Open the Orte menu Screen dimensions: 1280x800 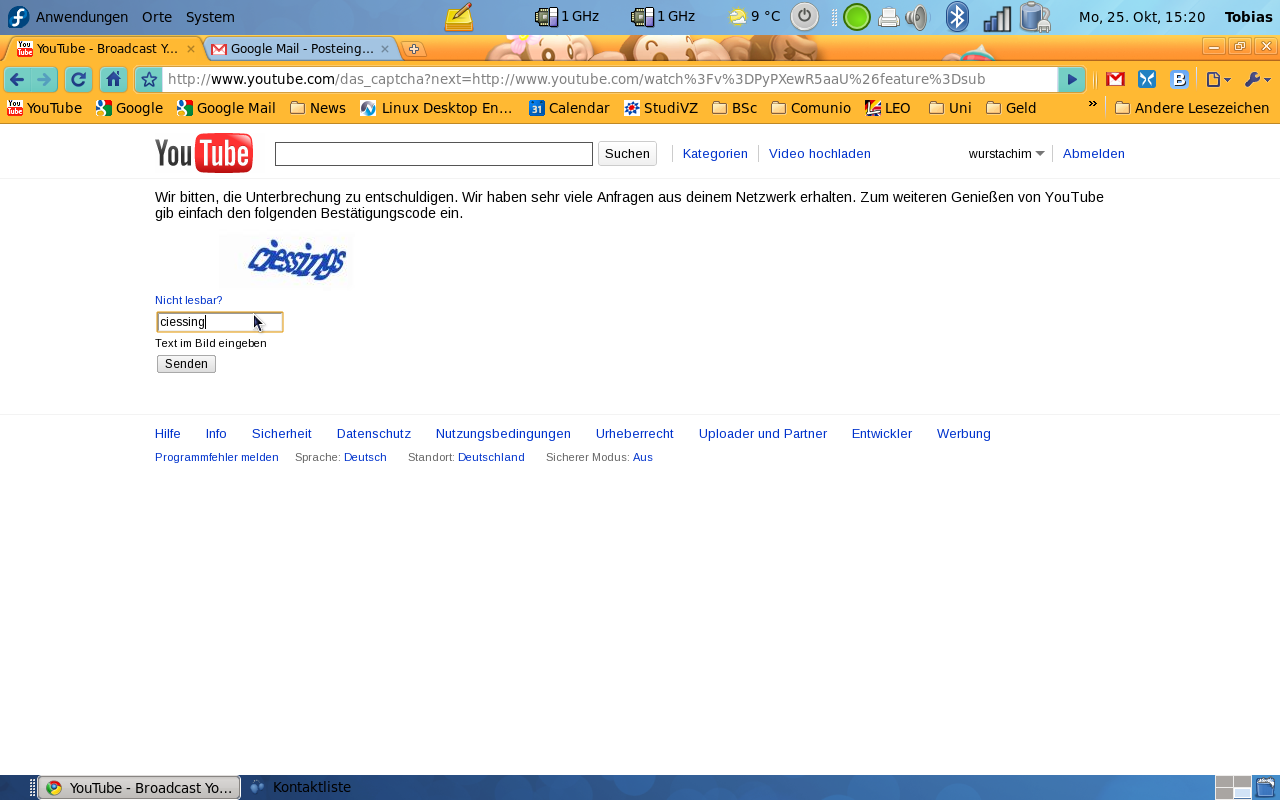(157, 17)
